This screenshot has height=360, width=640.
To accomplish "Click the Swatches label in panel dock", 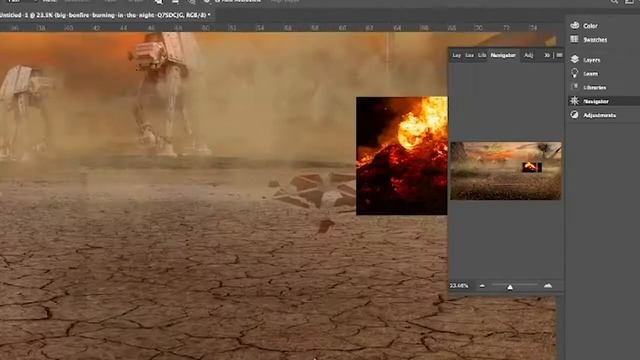I will click(x=595, y=40).
